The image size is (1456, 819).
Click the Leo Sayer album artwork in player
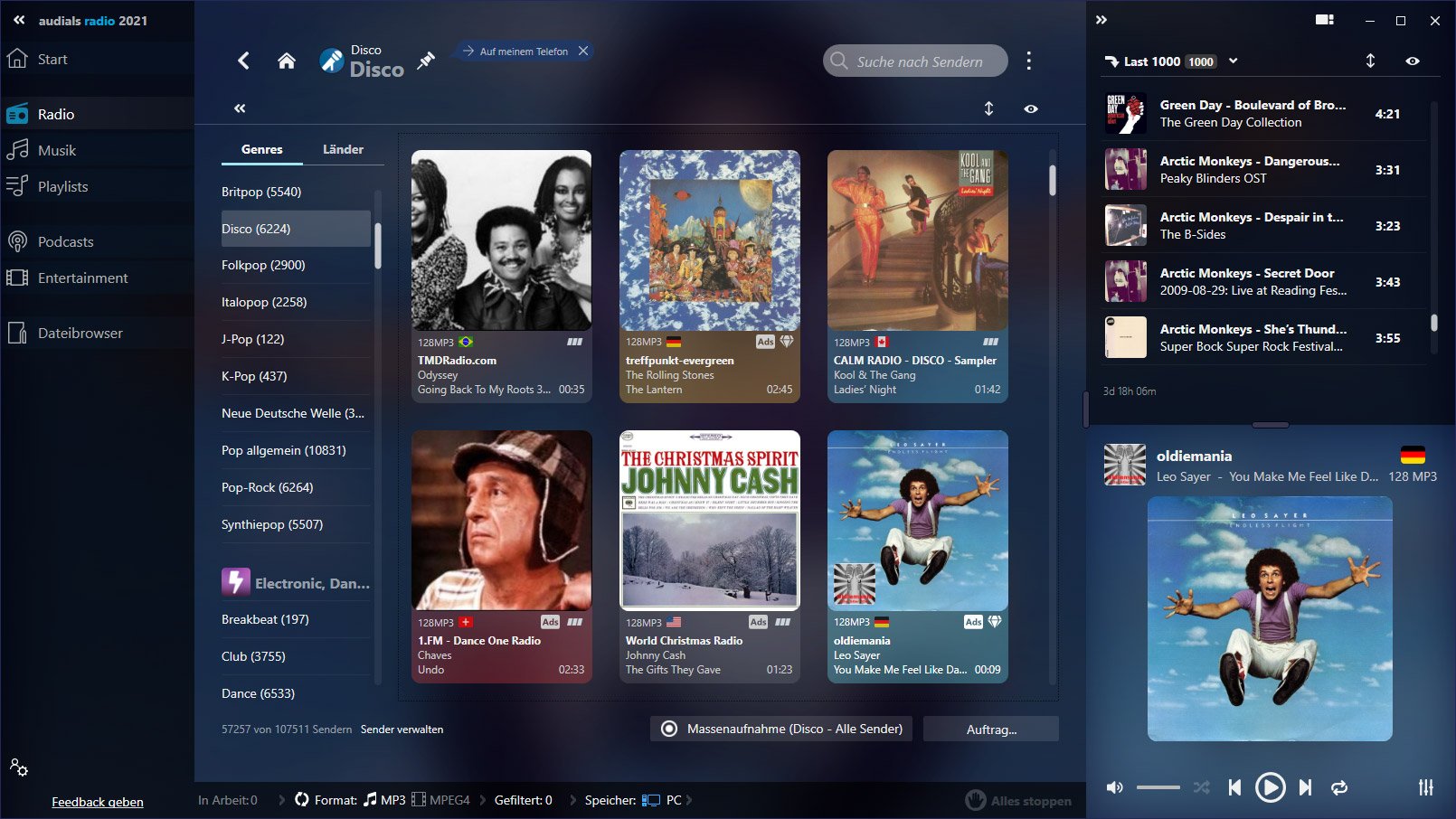point(1270,618)
